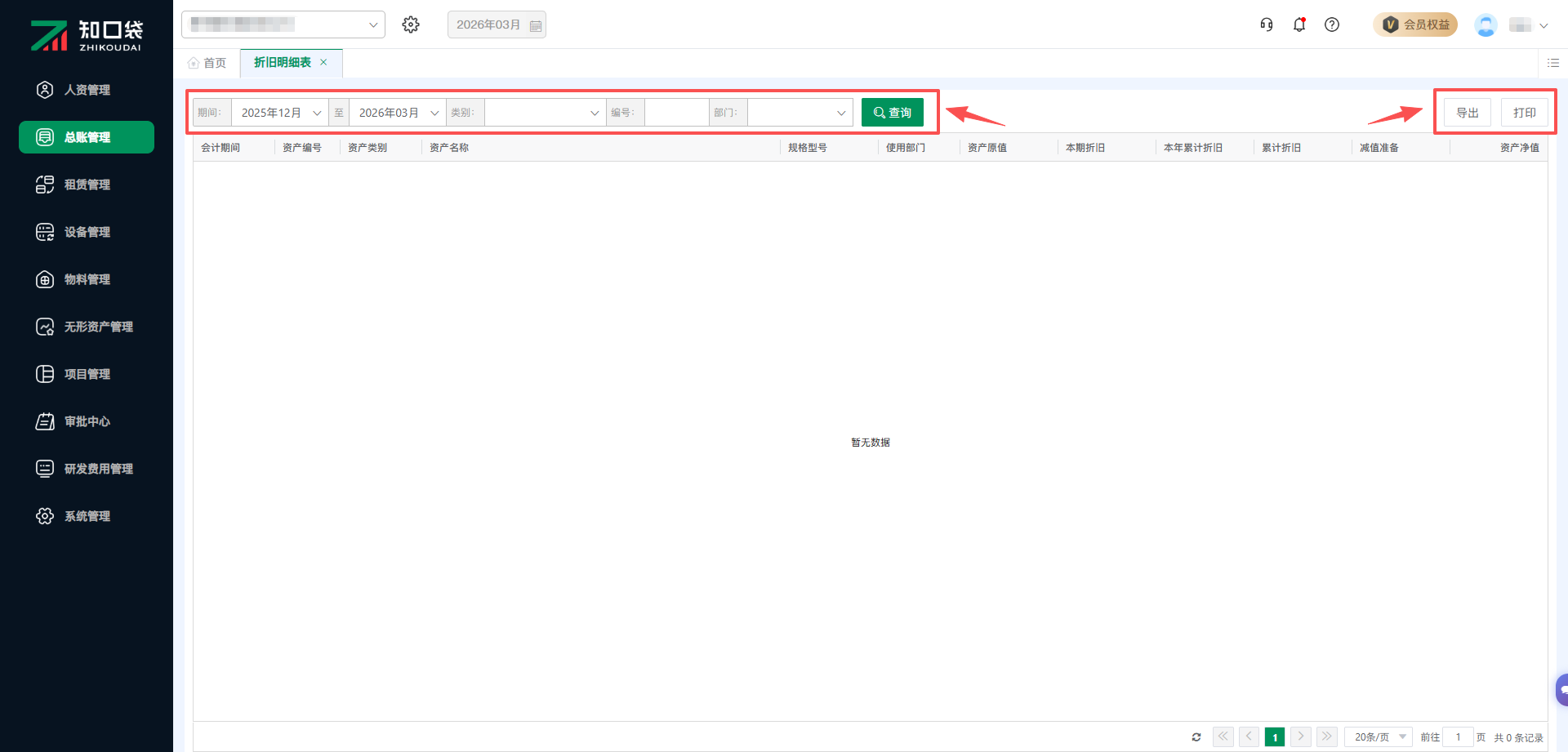Close the 折旧明细表 tab
1568x752 pixels.
[323, 62]
